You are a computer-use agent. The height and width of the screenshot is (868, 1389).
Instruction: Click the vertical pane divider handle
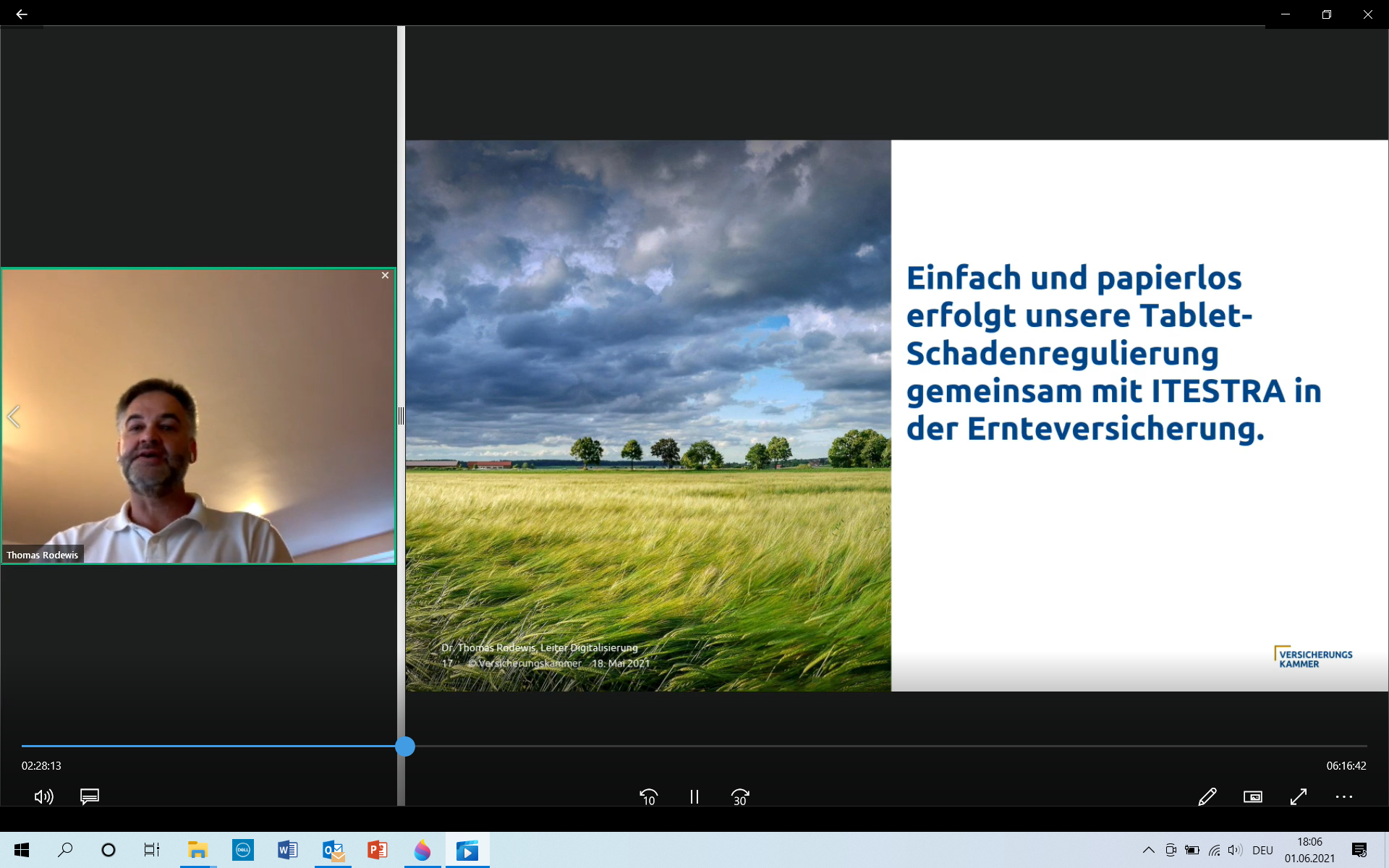[401, 416]
